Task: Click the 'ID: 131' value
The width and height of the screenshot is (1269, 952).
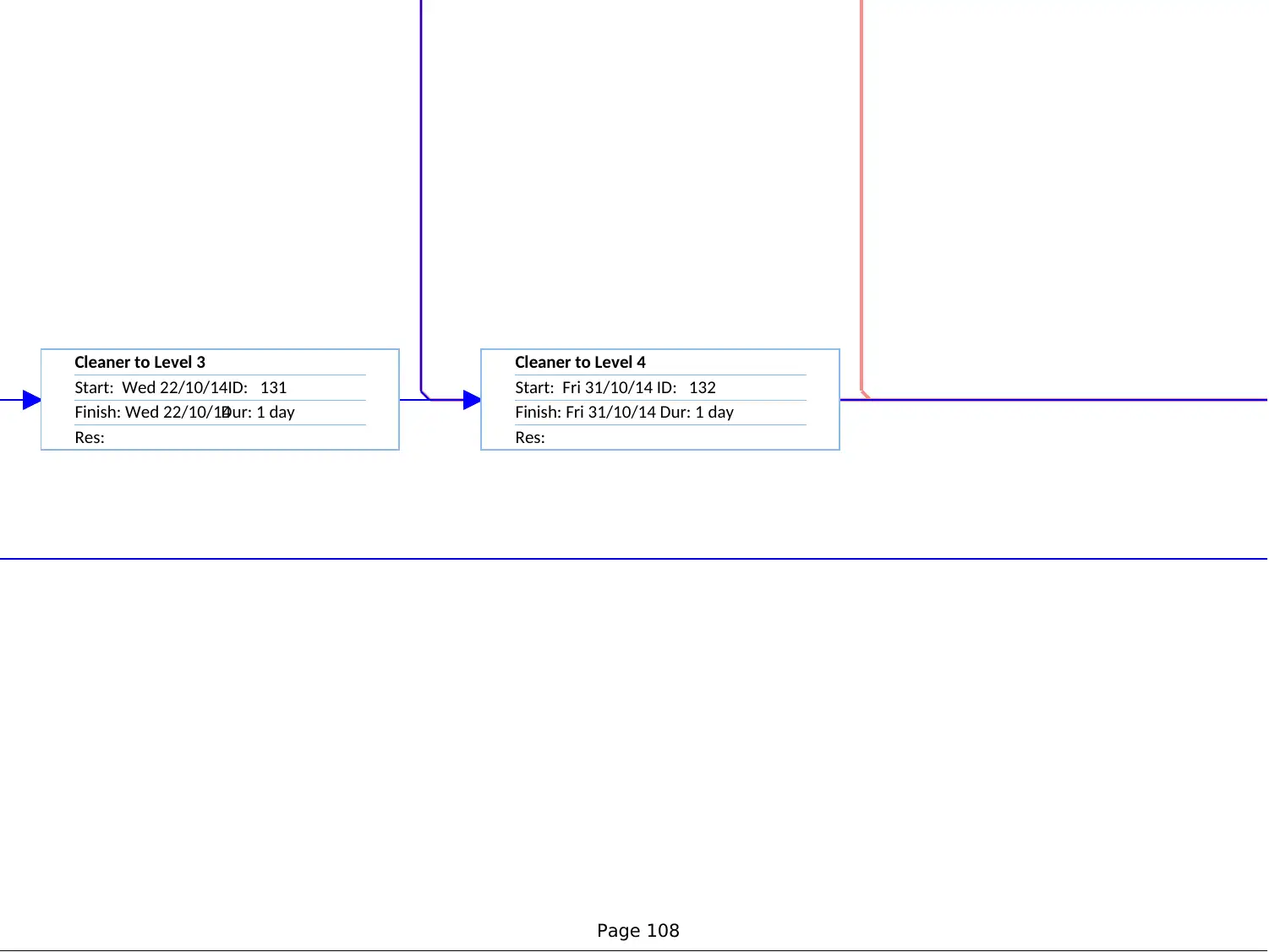Action: pyautogui.click(x=258, y=388)
